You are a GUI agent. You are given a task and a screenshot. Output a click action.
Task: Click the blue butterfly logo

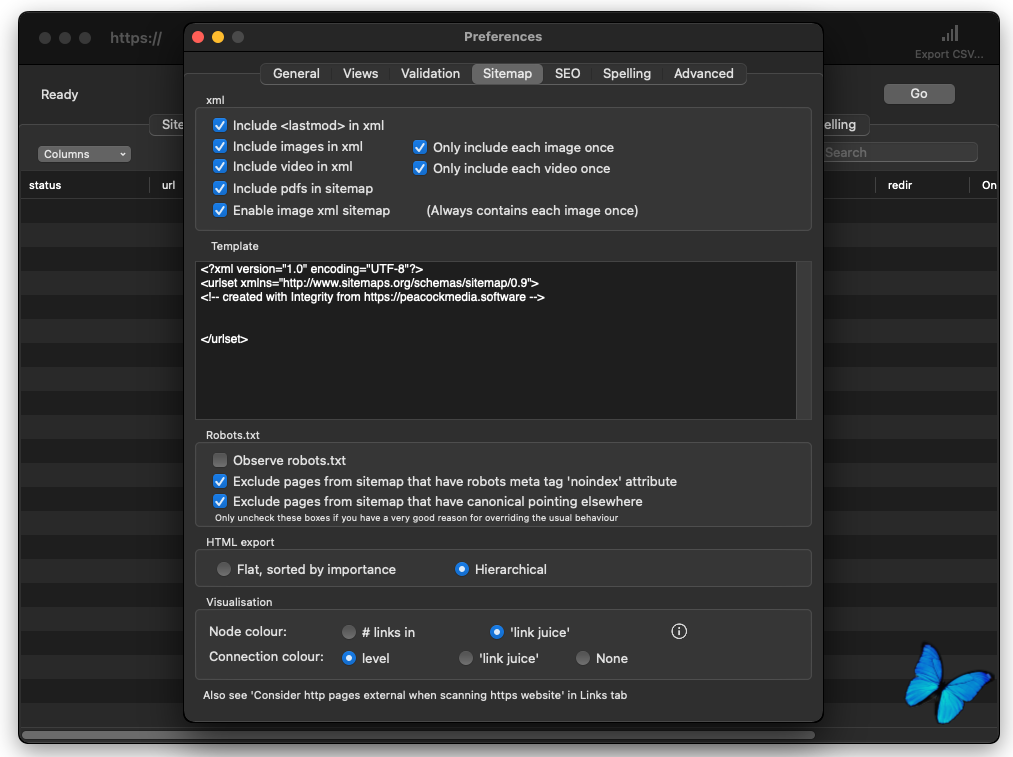click(948, 682)
